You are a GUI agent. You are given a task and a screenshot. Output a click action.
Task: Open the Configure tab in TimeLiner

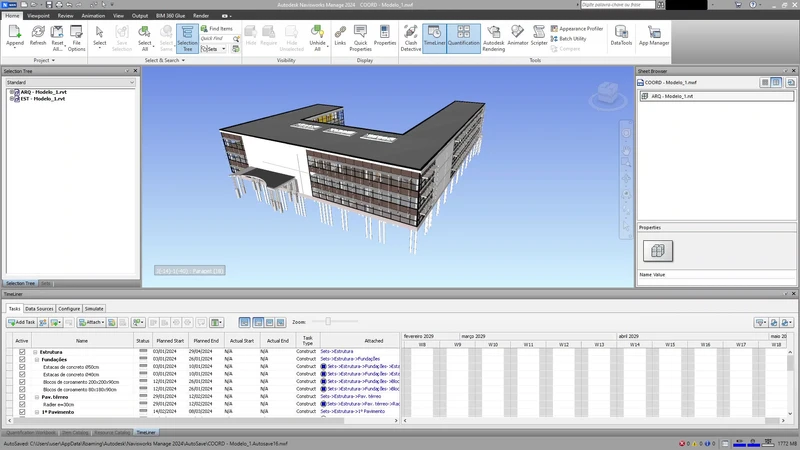point(69,309)
